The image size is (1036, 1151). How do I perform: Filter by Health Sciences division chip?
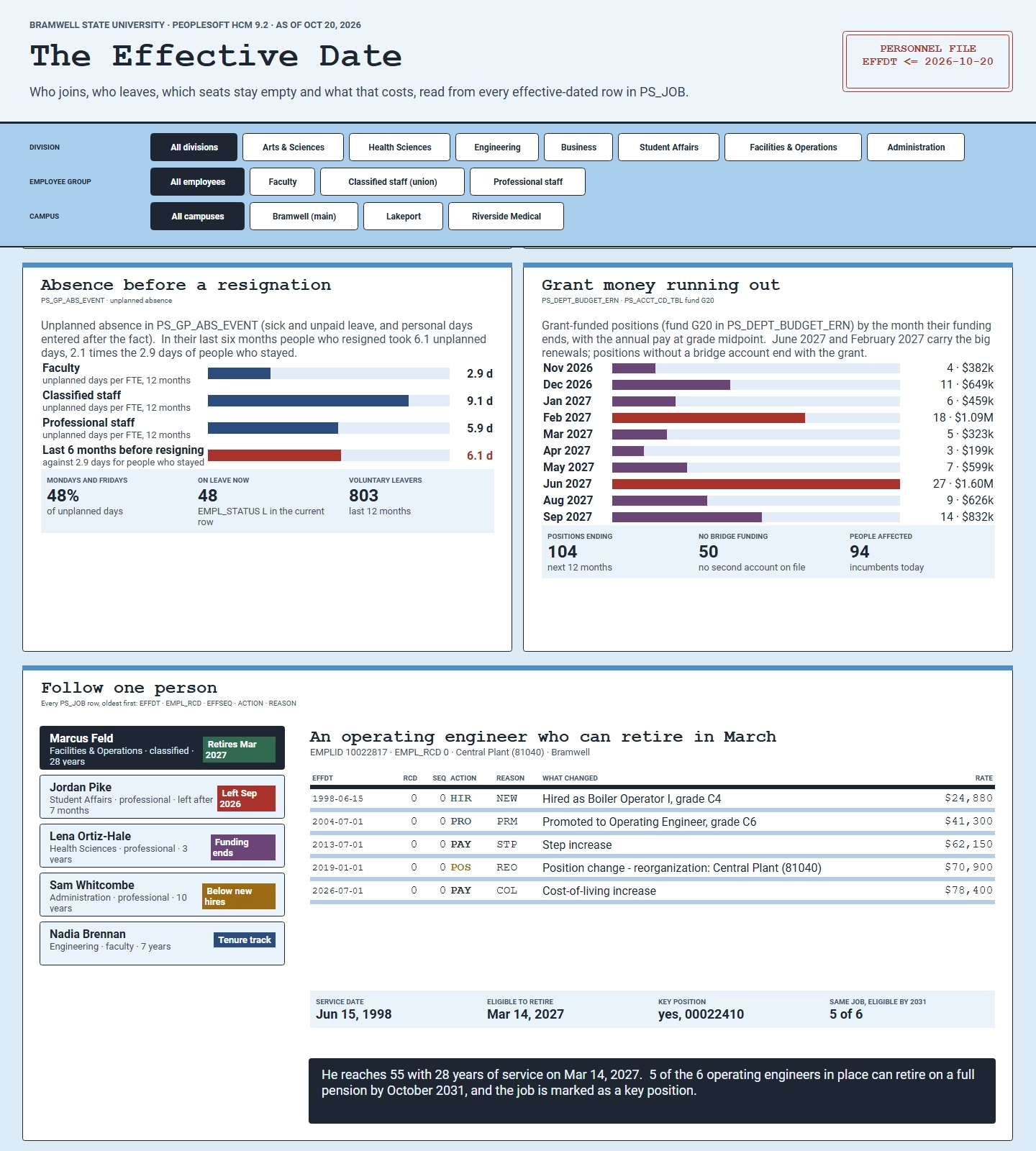pyautogui.click(x=399, y=147)
